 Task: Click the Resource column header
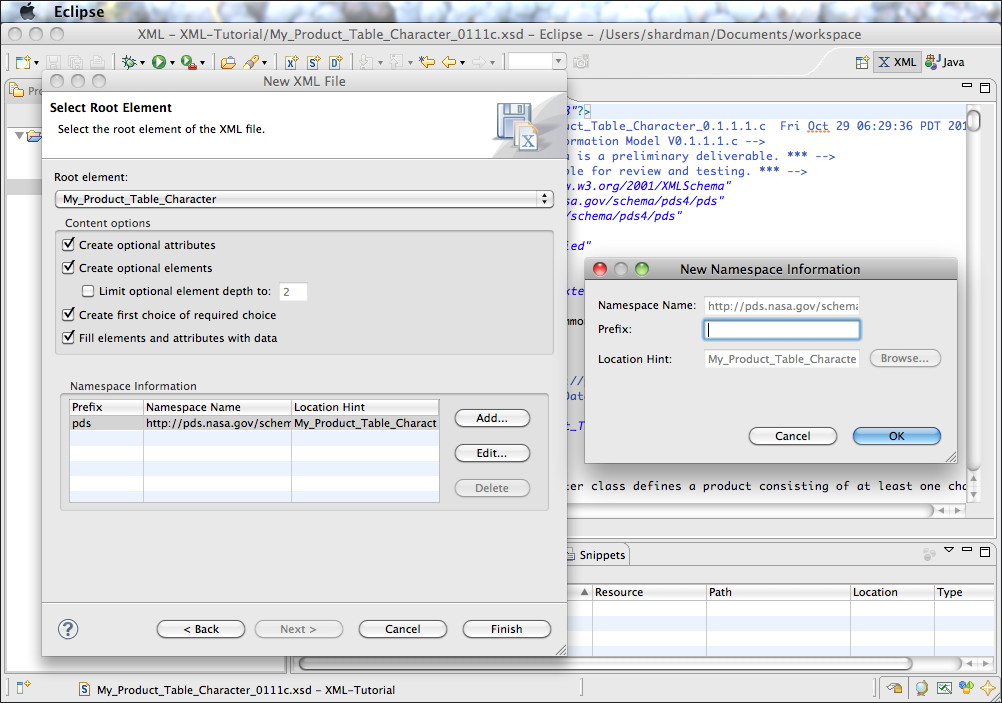tap(649, 592)
